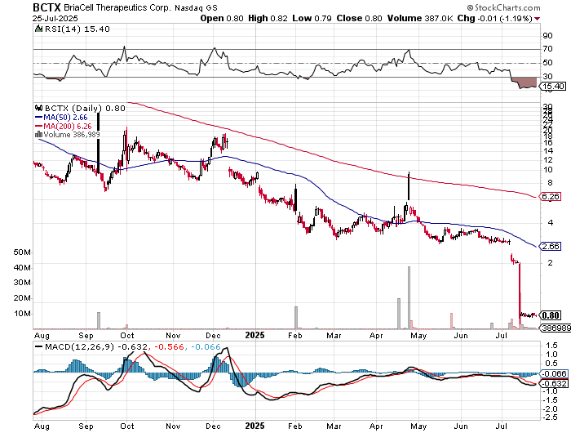Click the -2.5 MACD axis label
Viewport: 571px width, 433px height.
click(550, 417)
